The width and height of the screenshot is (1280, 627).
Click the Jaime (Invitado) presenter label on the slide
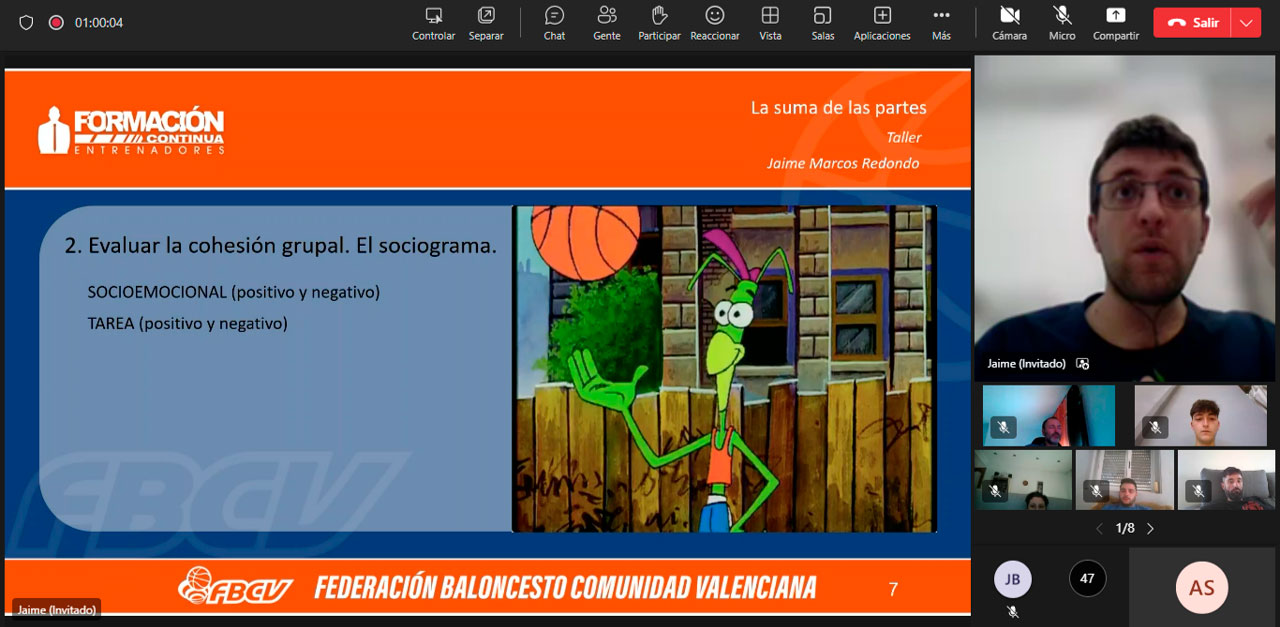click(x=57, y=609)
